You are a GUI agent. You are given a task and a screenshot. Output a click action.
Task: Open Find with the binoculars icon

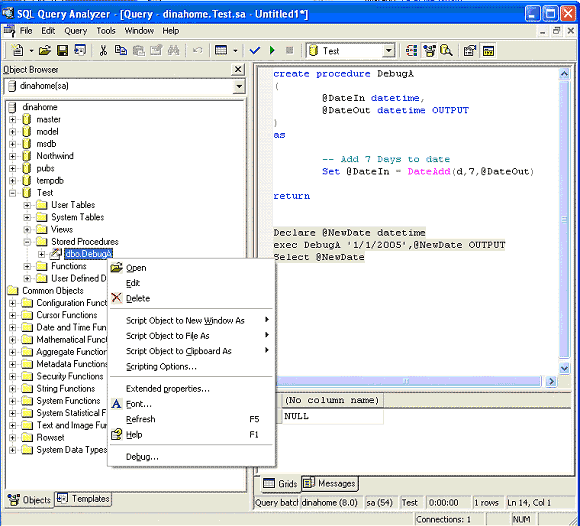tap(173, 50)
